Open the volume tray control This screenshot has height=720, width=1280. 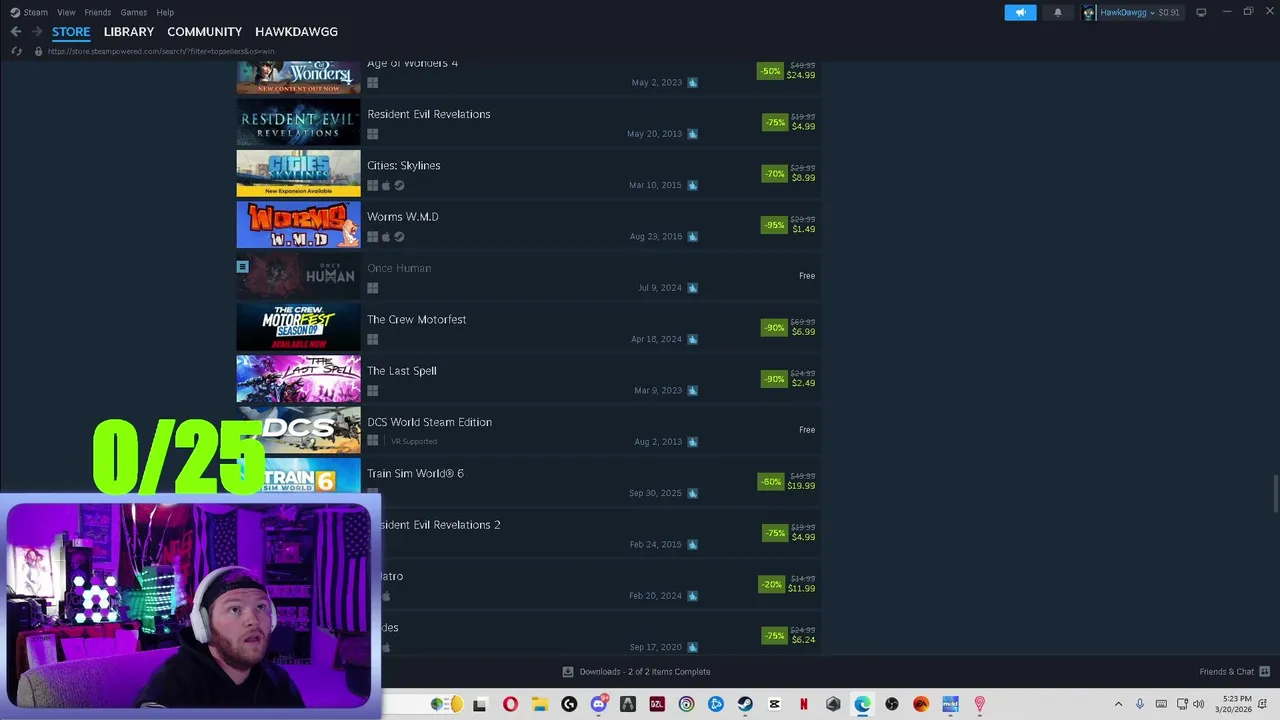pyautogui.click(x=1198, y=704)
